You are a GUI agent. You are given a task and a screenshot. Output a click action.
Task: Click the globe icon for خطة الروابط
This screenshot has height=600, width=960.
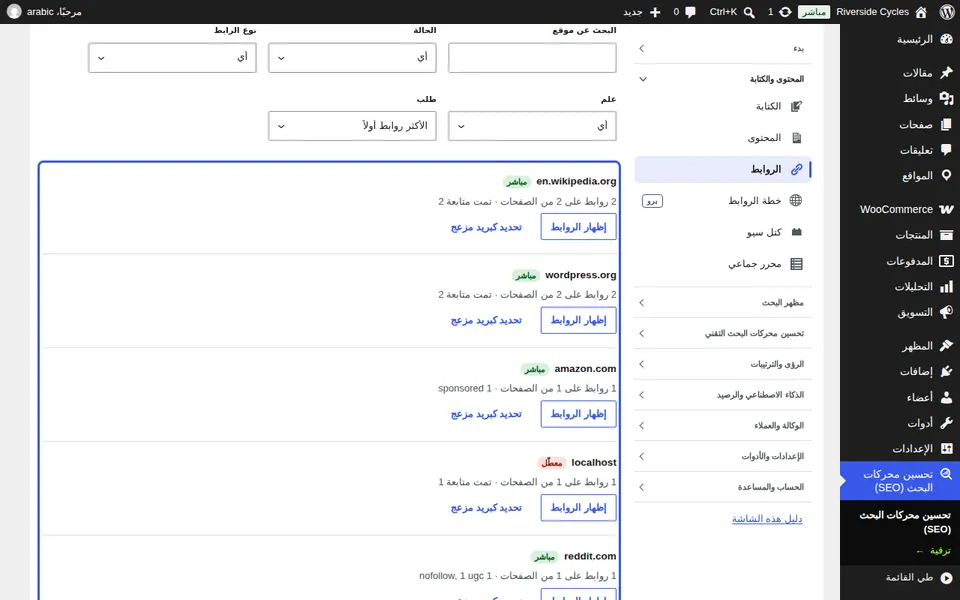[795, 200]
